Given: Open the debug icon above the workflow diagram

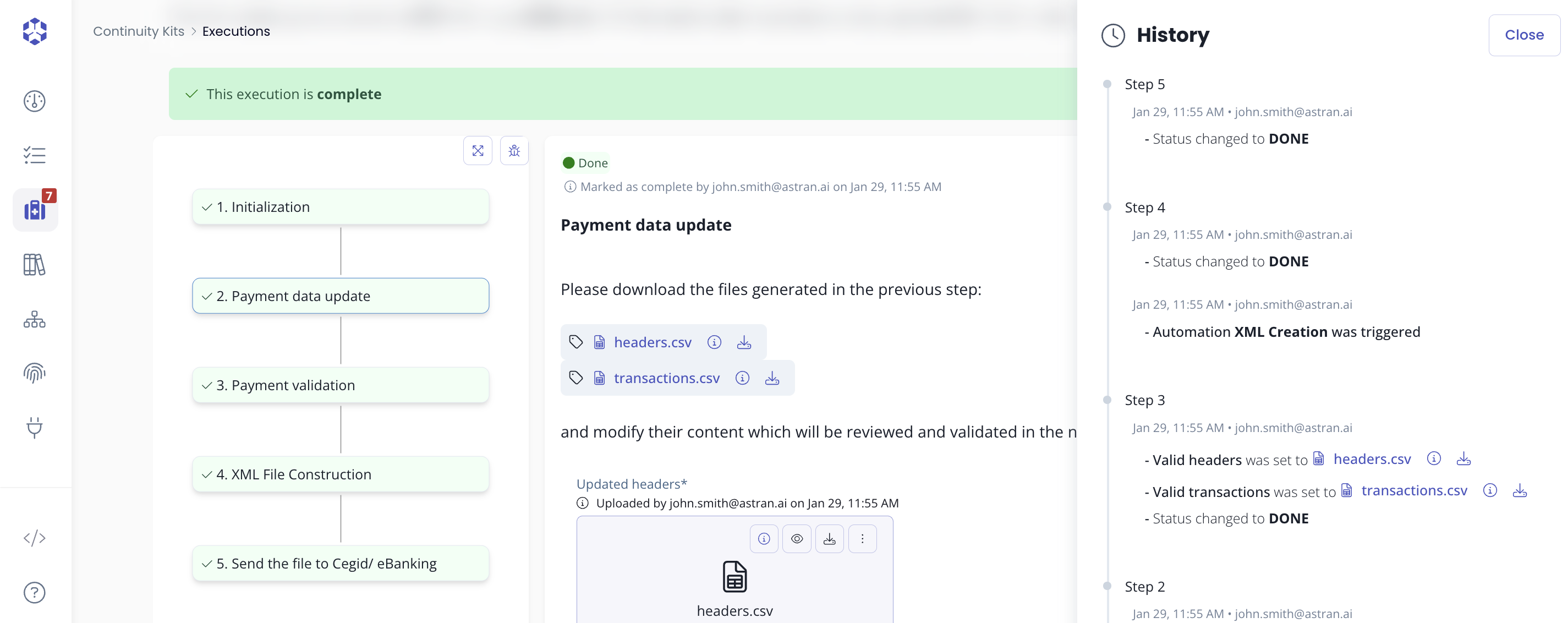Looking at the screenshot, I should click(514, 150).
